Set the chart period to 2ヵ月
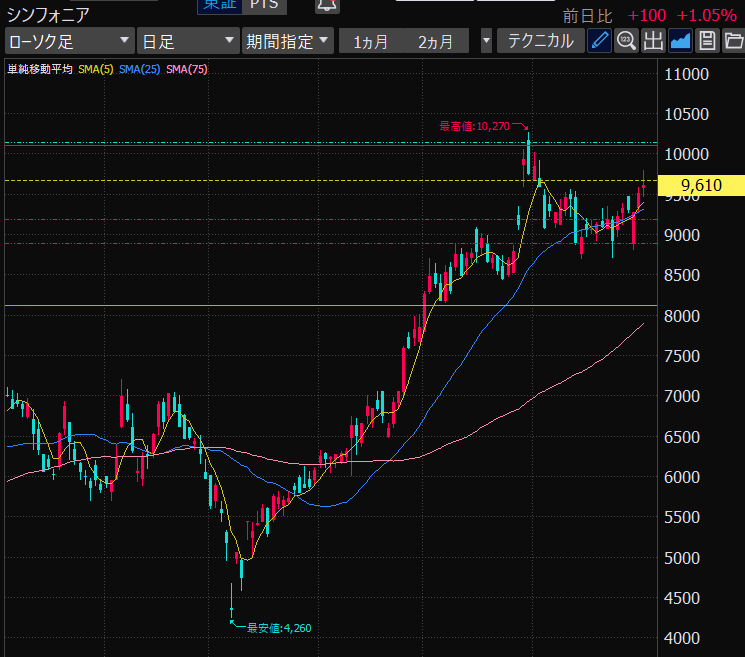Screen dimensions: 745x657 (x=436, y=41)
